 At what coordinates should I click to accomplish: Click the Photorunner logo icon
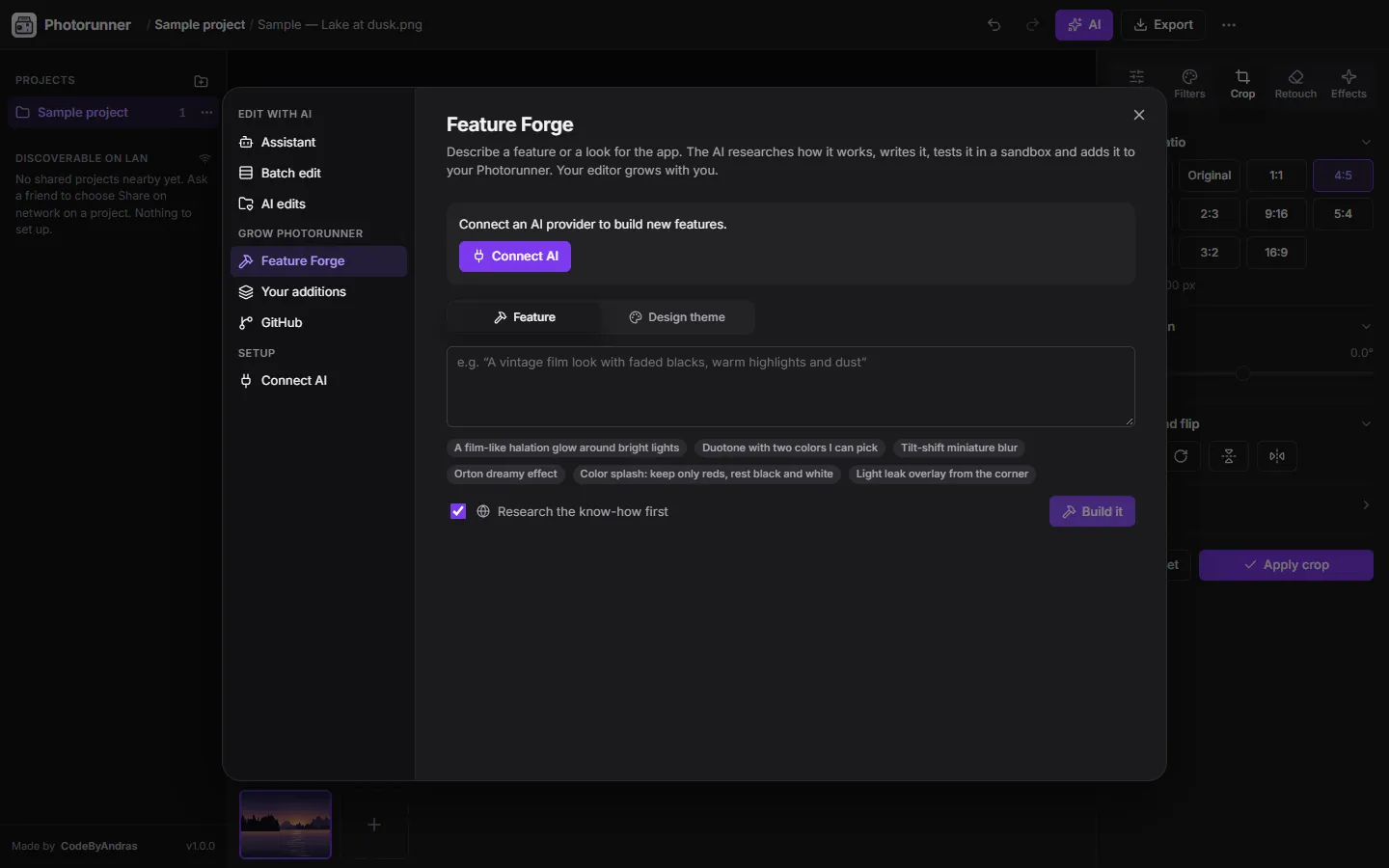pos(24,25)
